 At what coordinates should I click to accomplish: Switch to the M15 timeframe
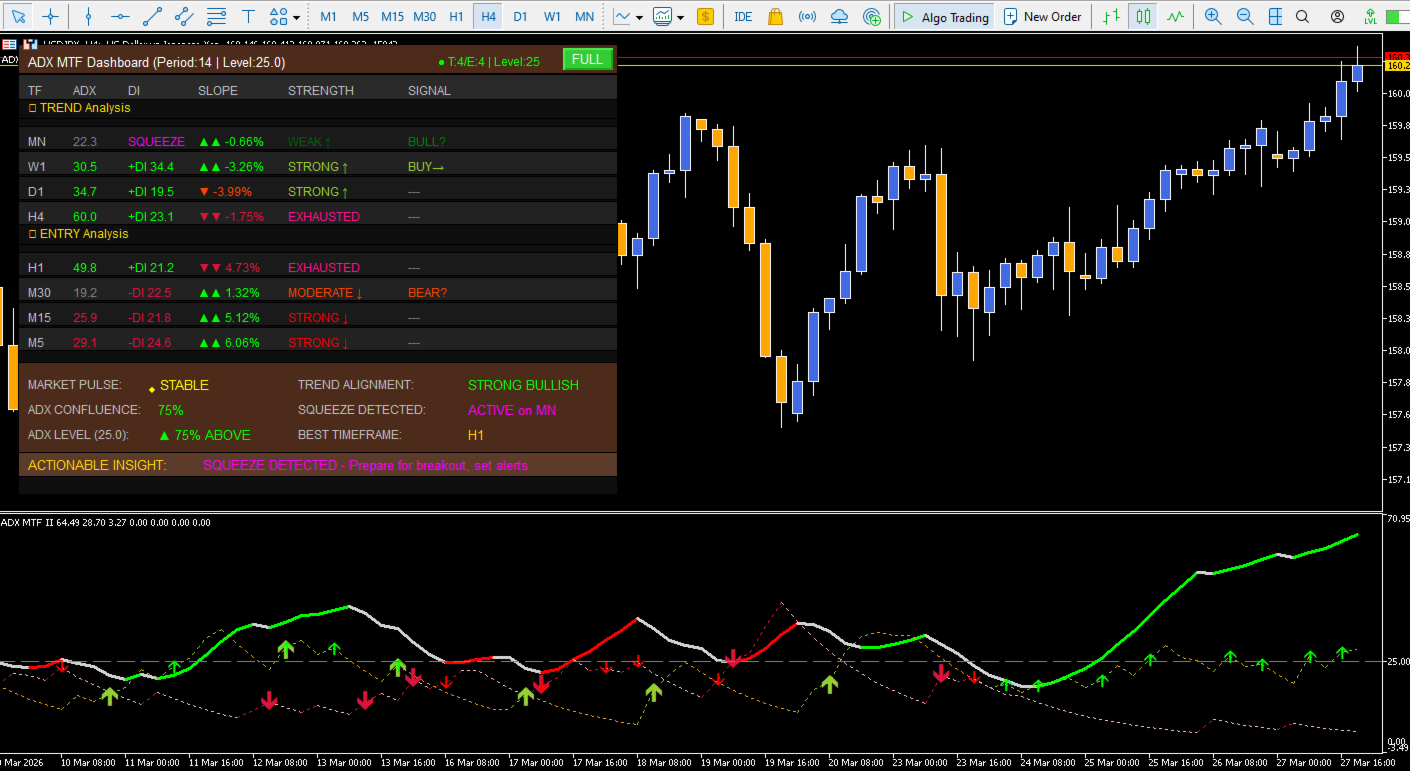point(392,17)
